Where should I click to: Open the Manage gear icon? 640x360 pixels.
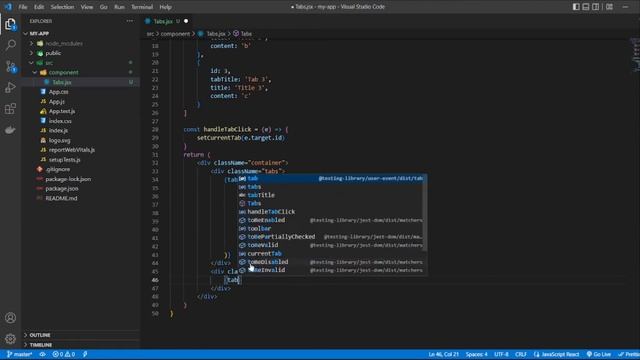(11, 338)
